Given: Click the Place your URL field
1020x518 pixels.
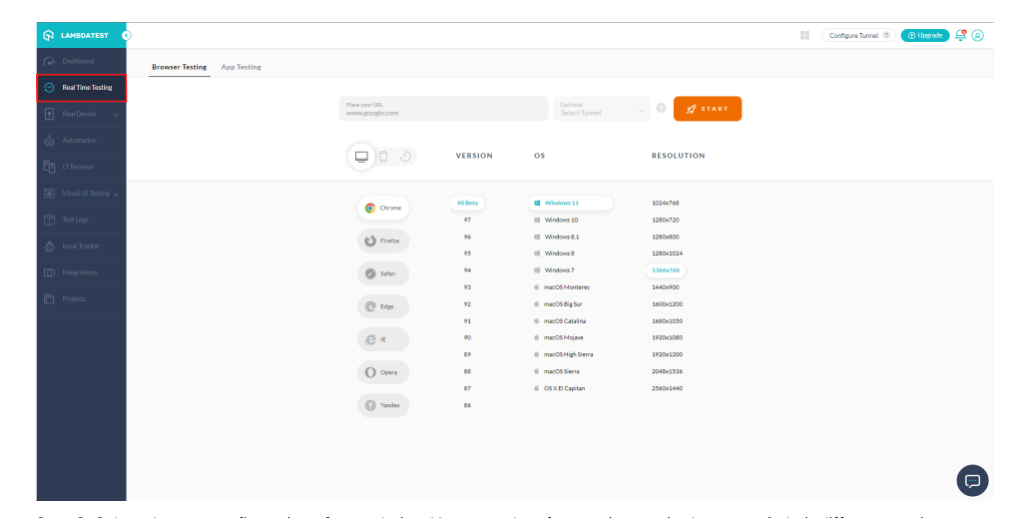Looking at the screenshot, I should pyautogui.click(x=444, y=109).
